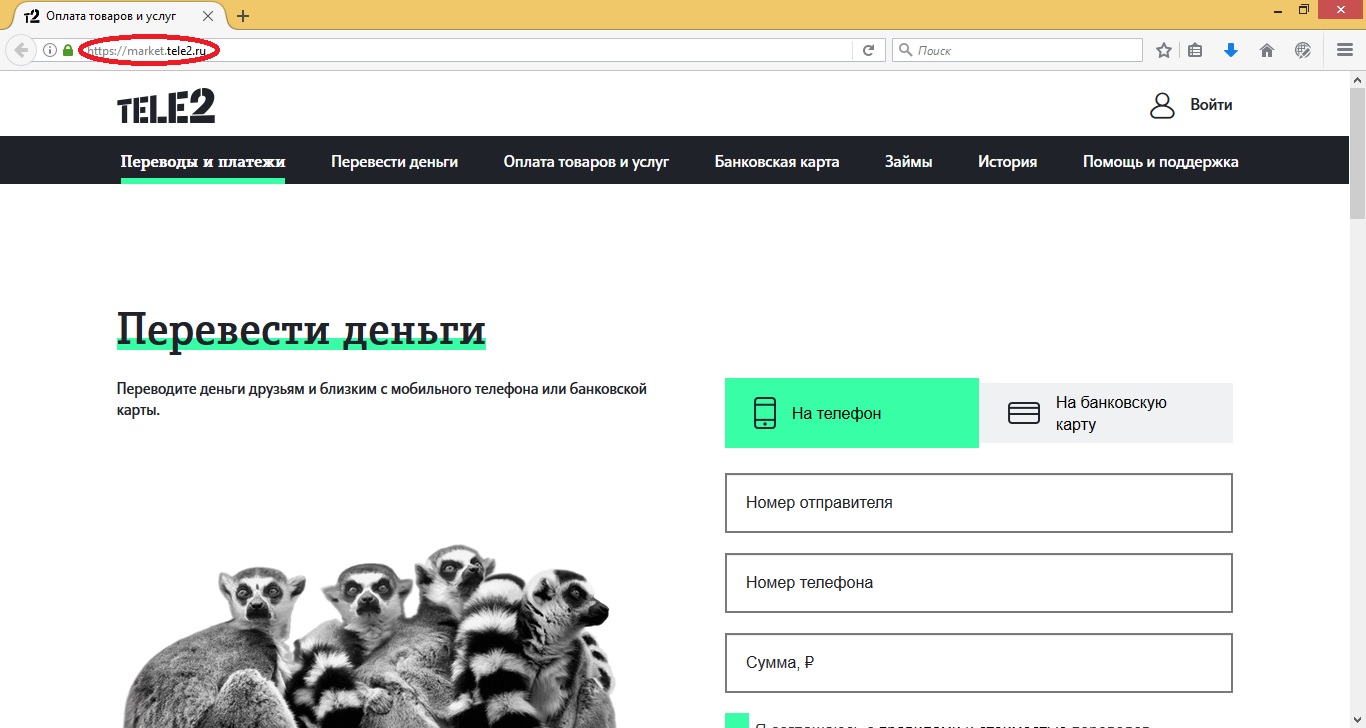This screenshot has width=1366, height=728.
Task: Reload the page with the refresh icon
Action: (869, 50)
